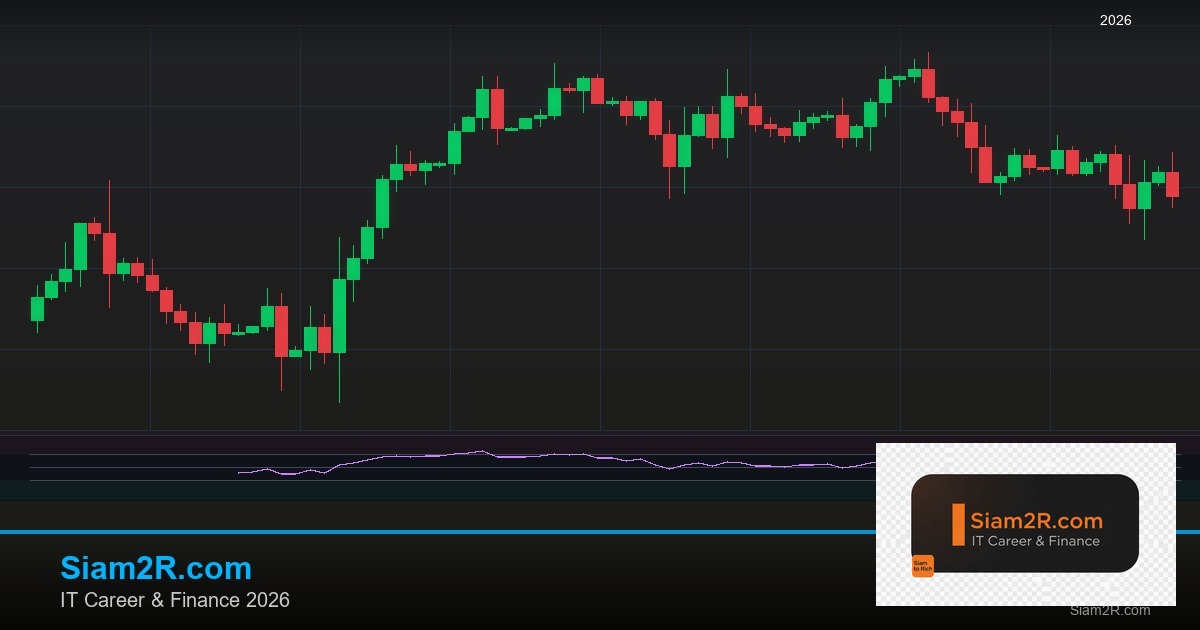Select the second-to-last green candle on the right
Viewport: 1200px width, 630px height.
coord(1144,194)
